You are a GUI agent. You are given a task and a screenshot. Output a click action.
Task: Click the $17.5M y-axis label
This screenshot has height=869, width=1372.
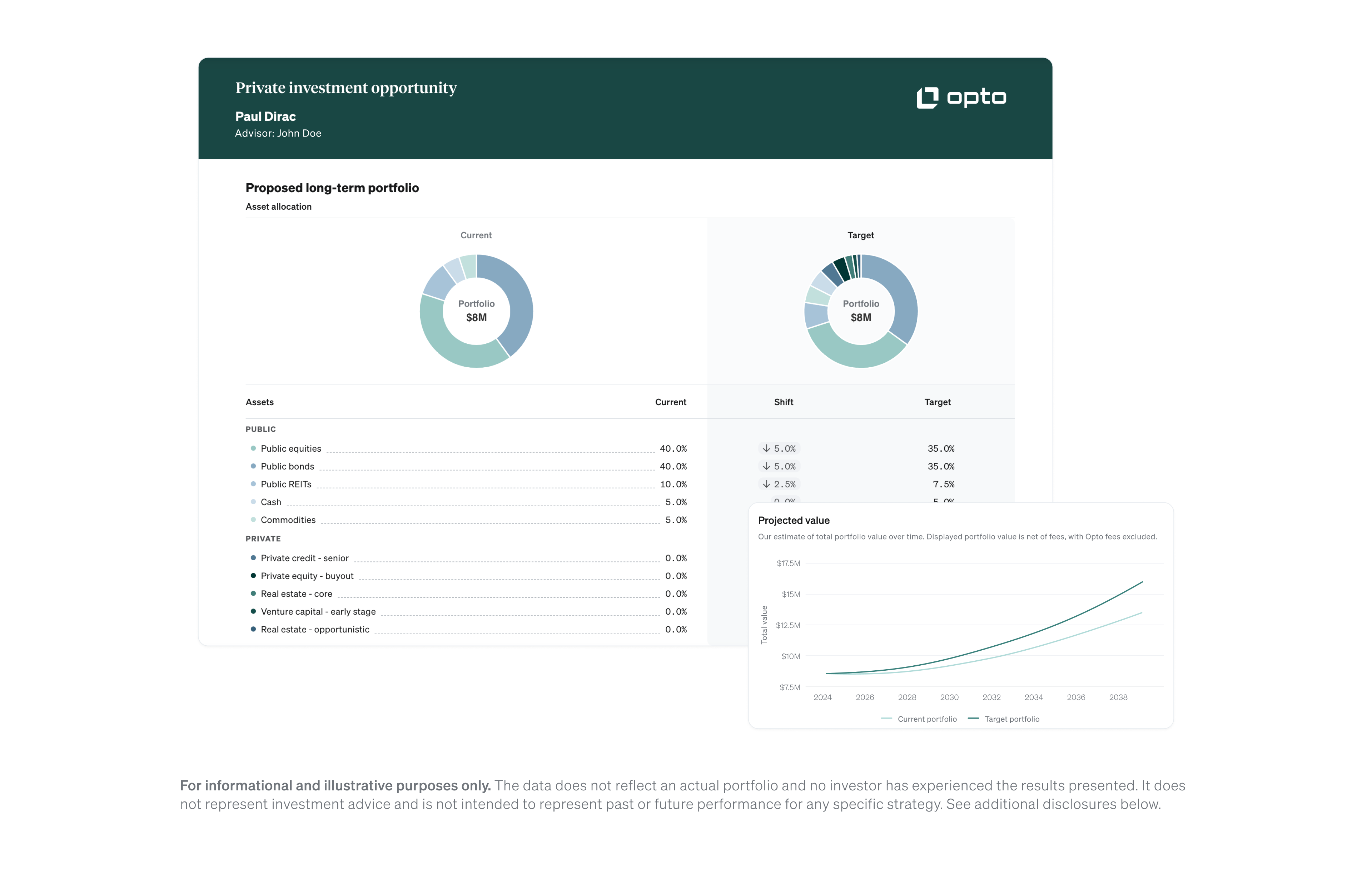789,563
